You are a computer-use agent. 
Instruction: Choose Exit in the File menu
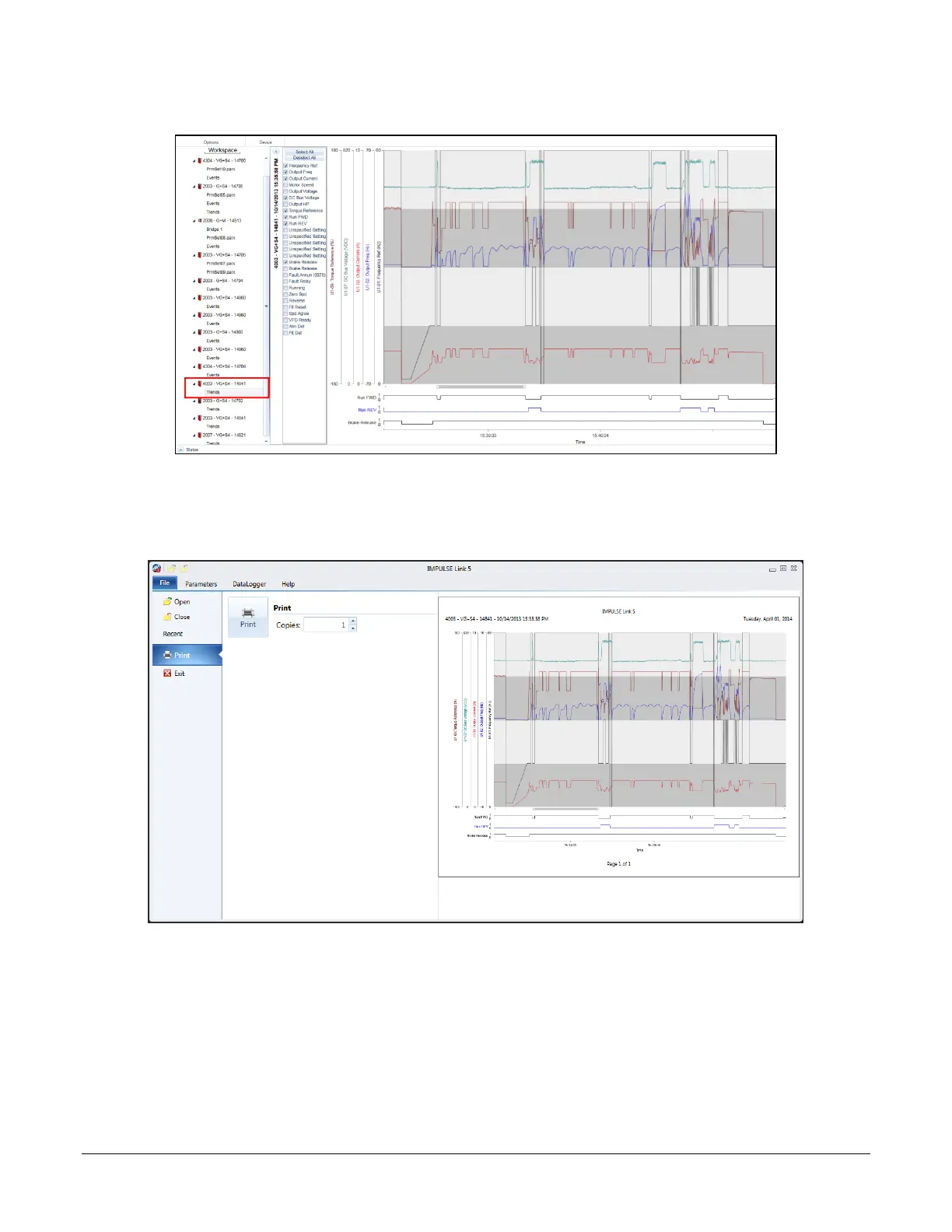[x=174, y=674]
